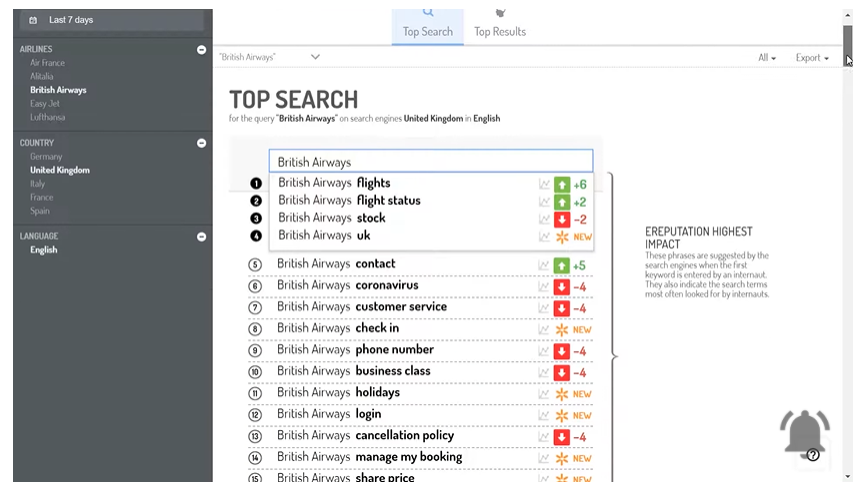Click the calendar icon next to Last 7 days
866x495 pixels.
click(33, 20)
